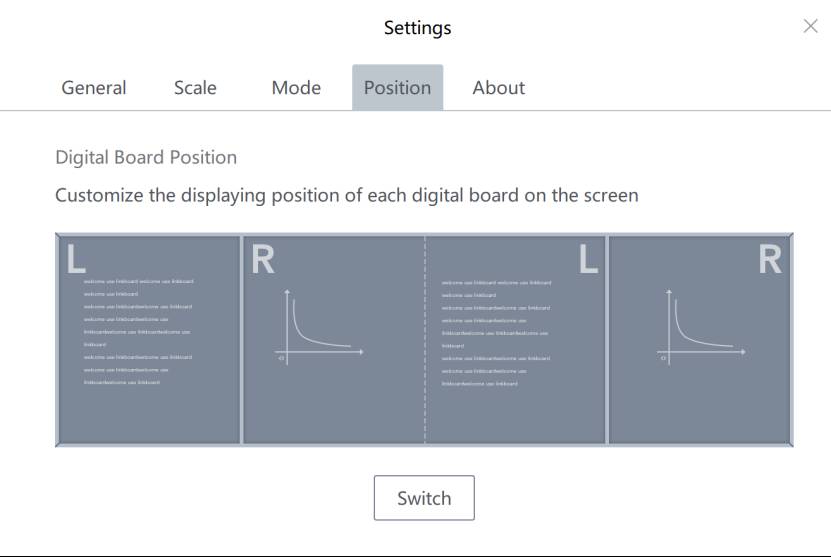Click the dashed divider between the screens
The width and height of the screenshot is (831, 557).
click(425, 339)
